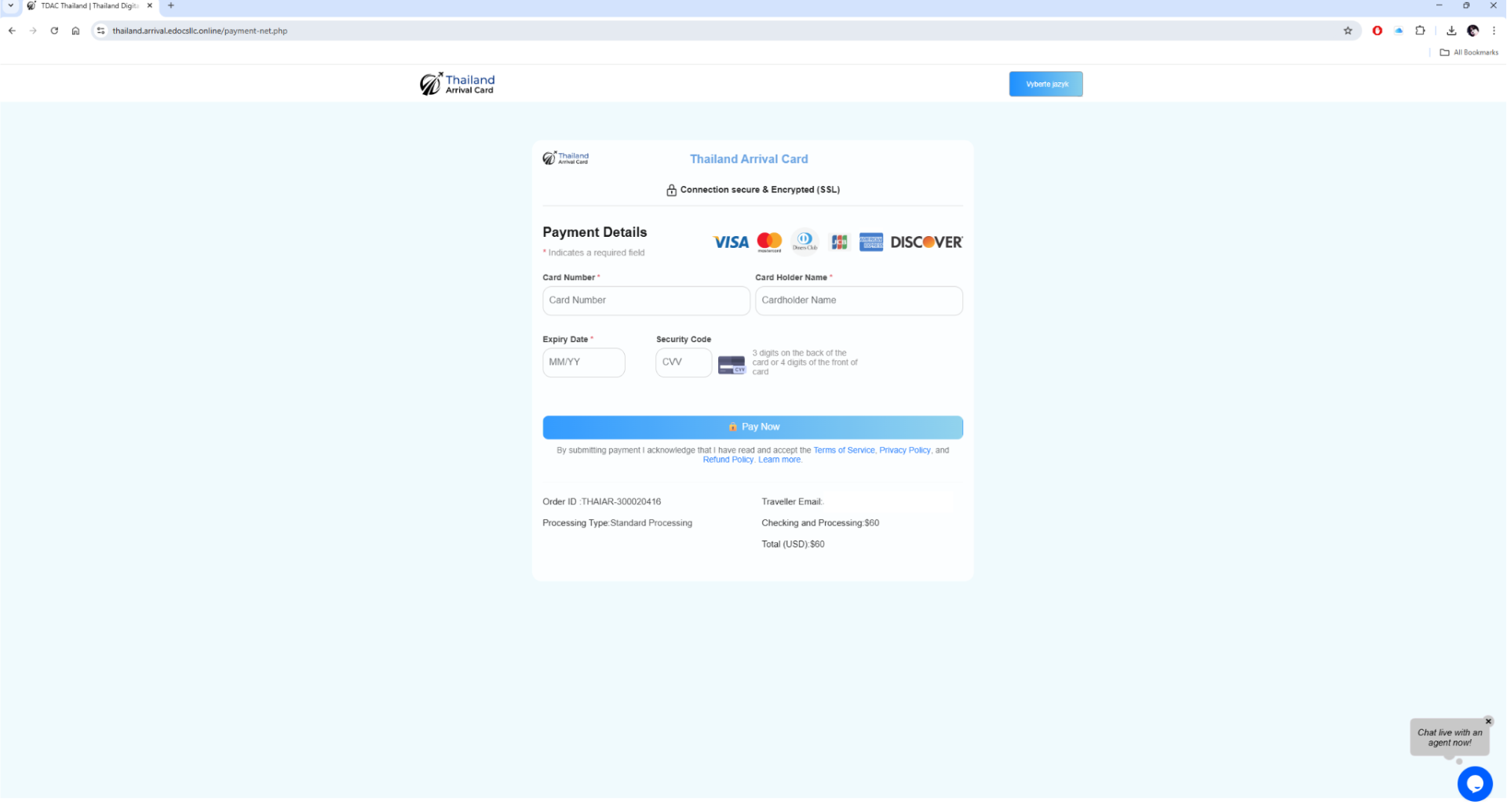This screenshot has width=1507, height=812.
Task: Click the Opera extension icon in toolbar
Action: click(1377, 31)
